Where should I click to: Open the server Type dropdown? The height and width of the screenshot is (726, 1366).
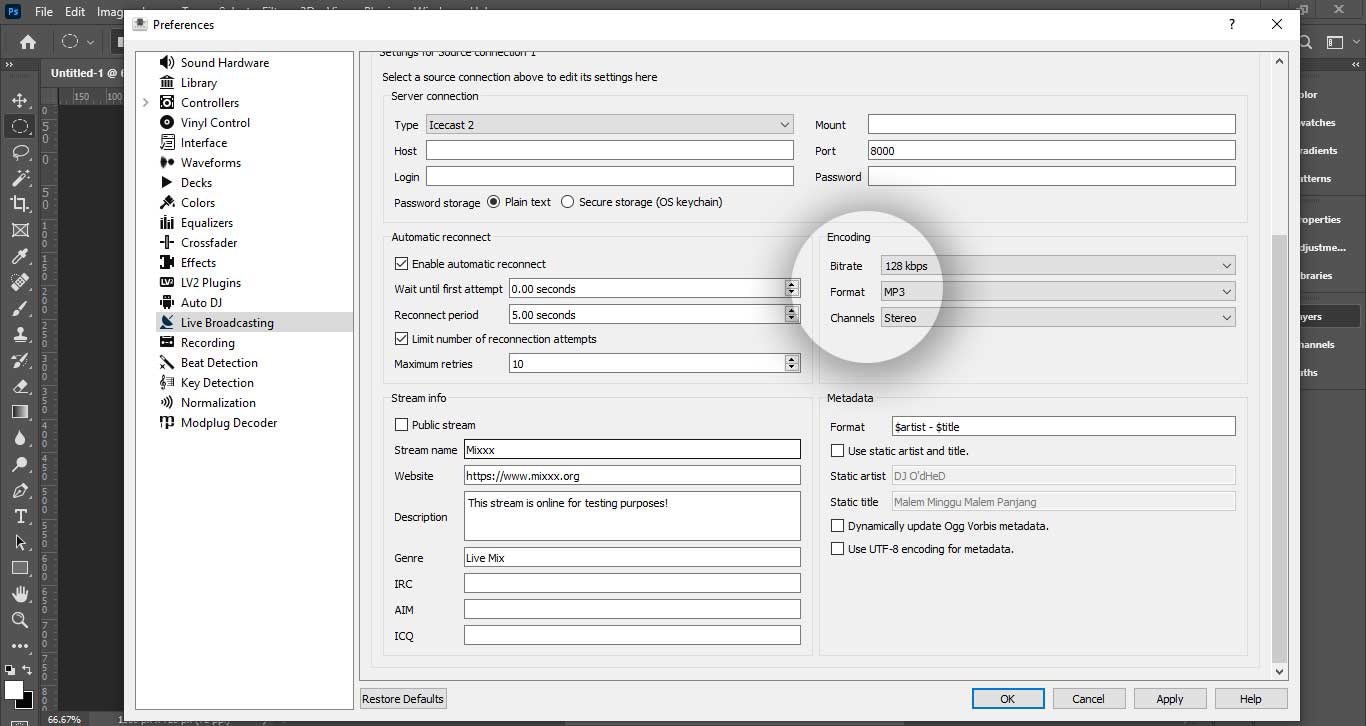pyautogui.click(x=609, y=125)
